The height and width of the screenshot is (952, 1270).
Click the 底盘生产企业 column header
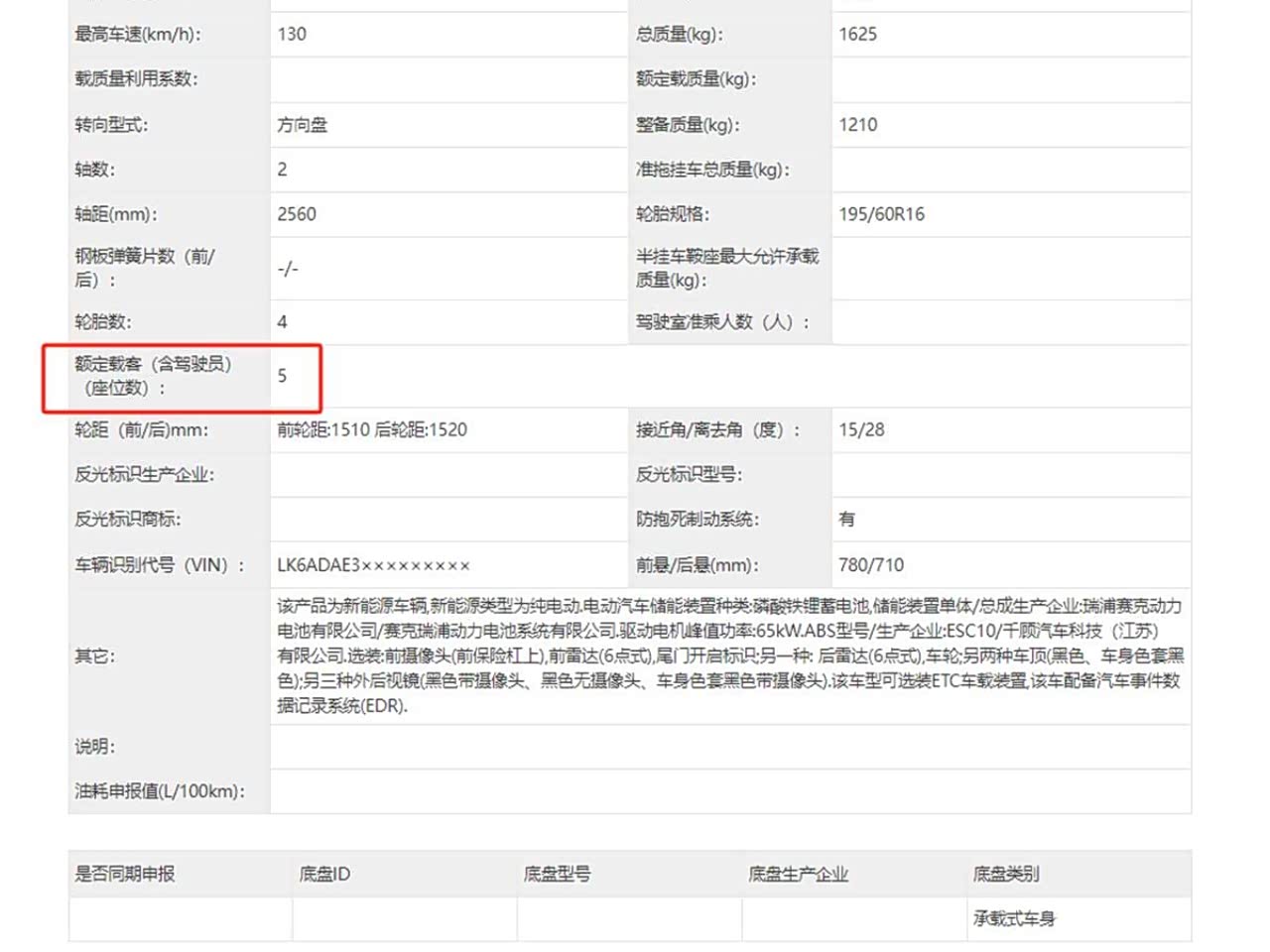(x=798, y=874)
